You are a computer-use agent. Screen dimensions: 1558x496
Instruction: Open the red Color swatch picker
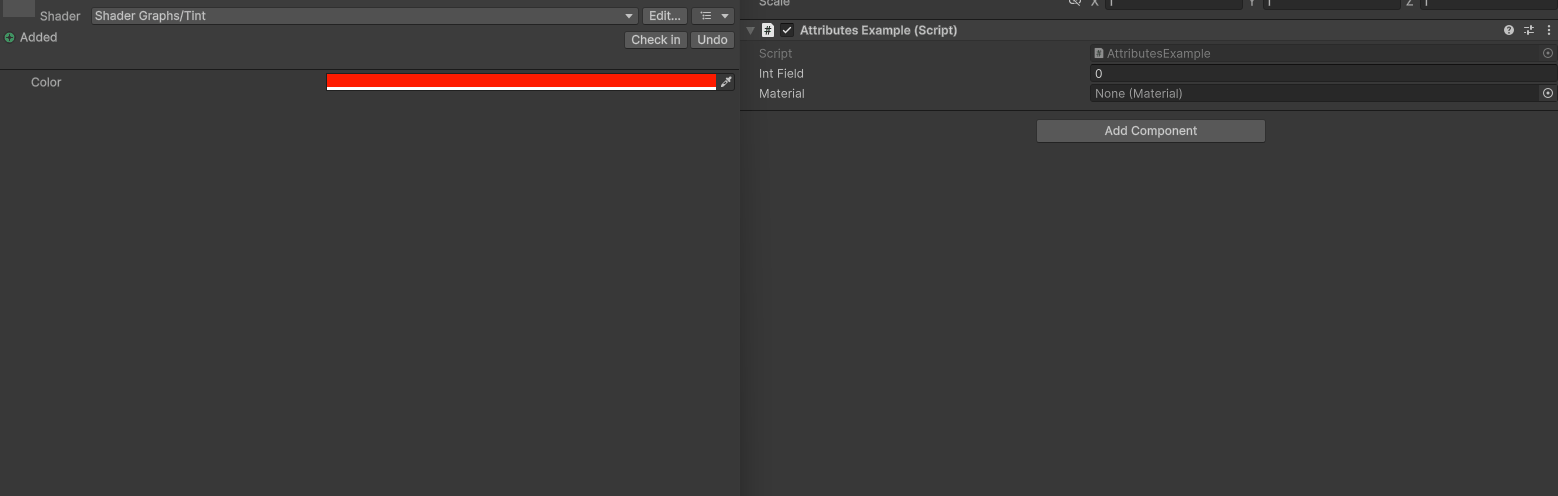521,82
